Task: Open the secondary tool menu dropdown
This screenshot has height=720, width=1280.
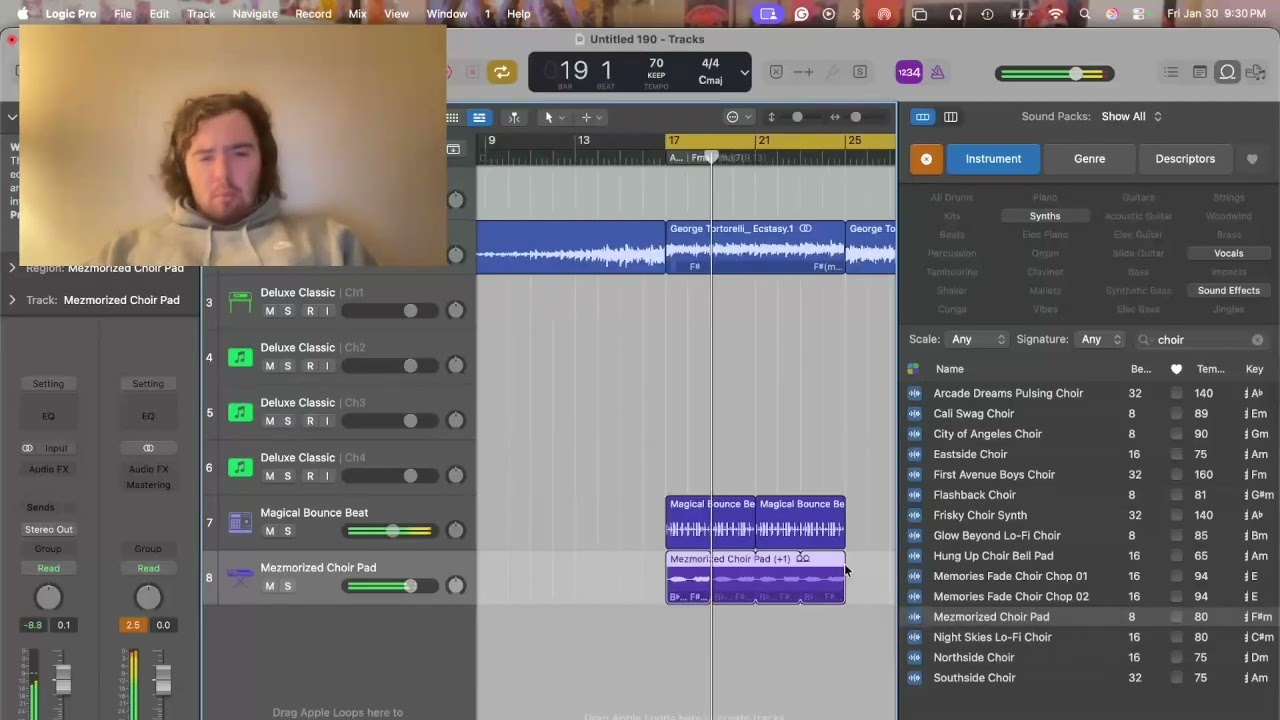Action: pyautogui.click(x=591, y=118)
